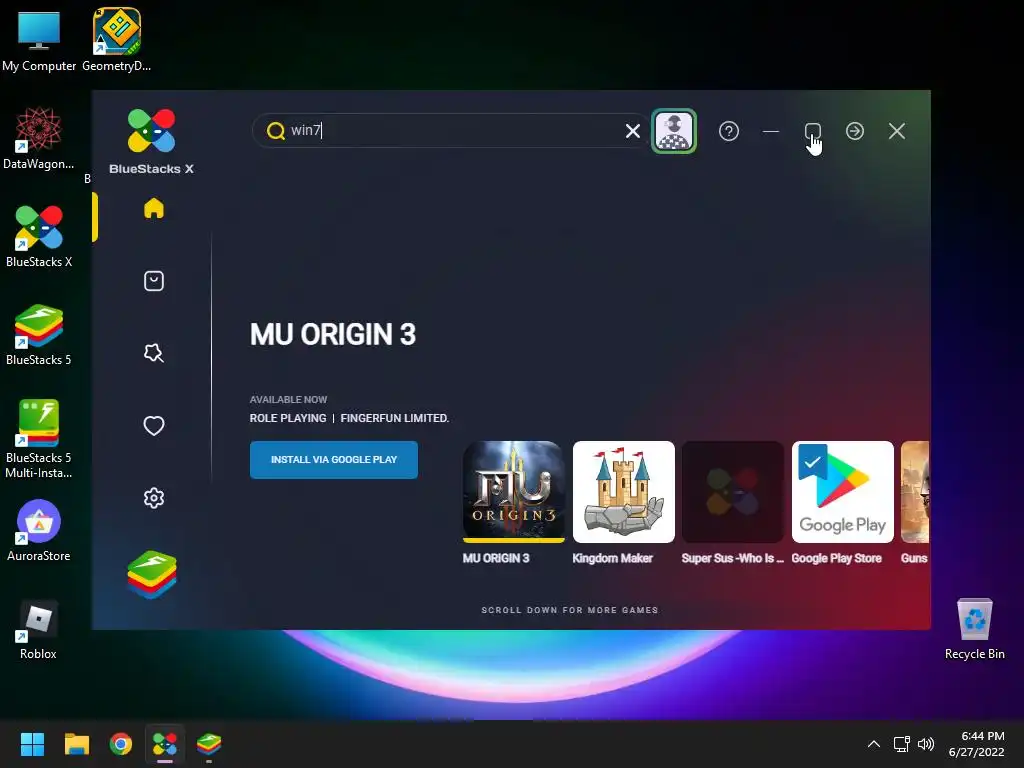1024x768 pixels.
Task: Click the ROLE PLAYING genre label
Action: pos(288,418)
